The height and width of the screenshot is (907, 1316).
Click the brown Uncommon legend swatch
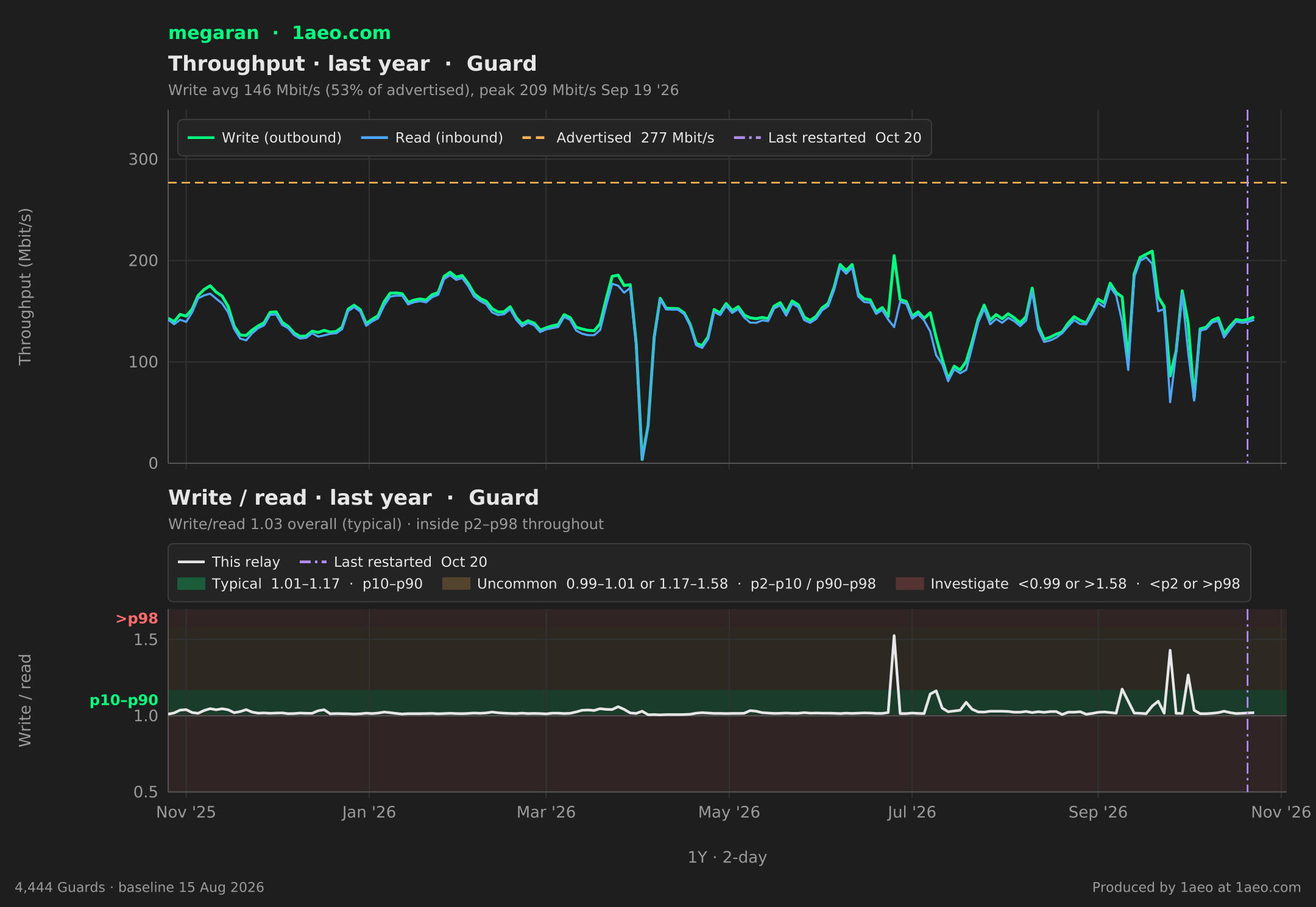[x=456, y=584]
